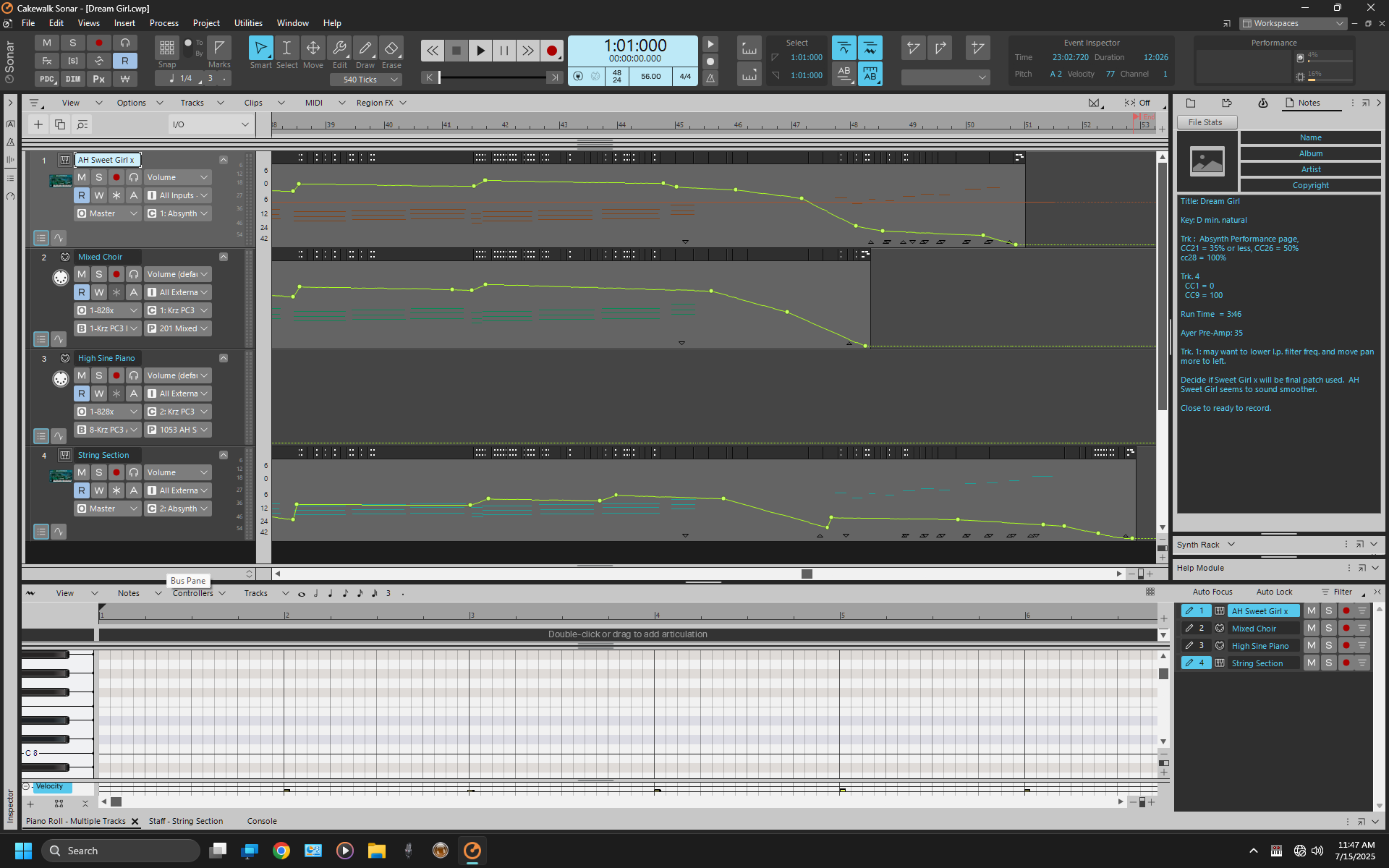1389x868 pixels.
Task: Click the tempo field showing 56.00
Action: click(x=650, y=77)
